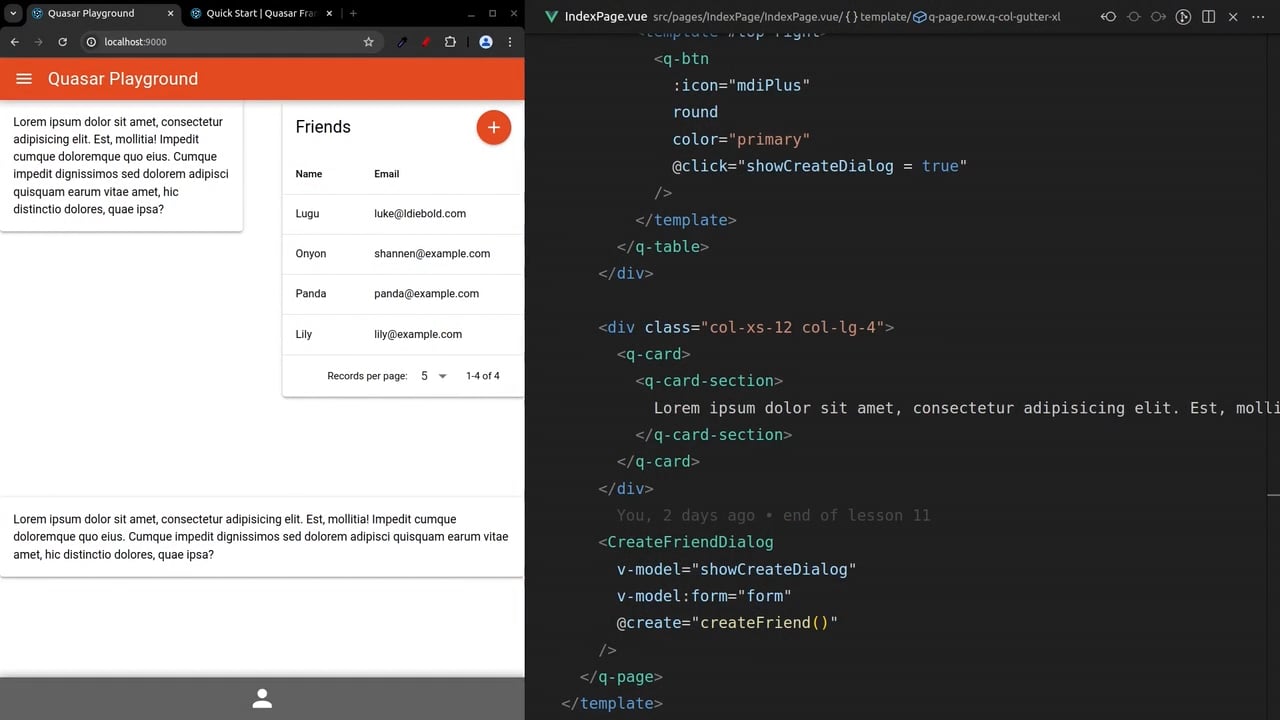Open the hamburger menu in Quasar Playground header

click(x=24, y=79)
